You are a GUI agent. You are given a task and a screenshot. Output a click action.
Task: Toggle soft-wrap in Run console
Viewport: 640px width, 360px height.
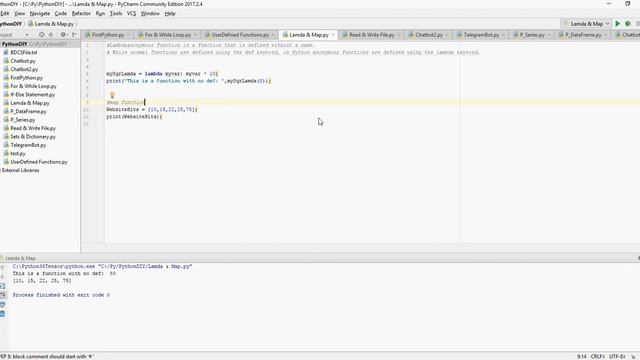[2, 286]
